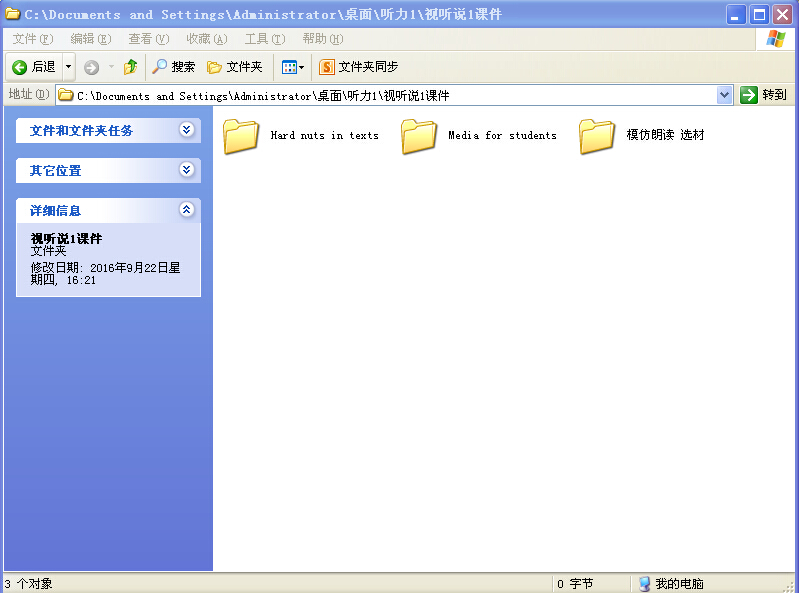Click the window resize grip corner
Screen dimensions: 799x593
pos(789,586)
